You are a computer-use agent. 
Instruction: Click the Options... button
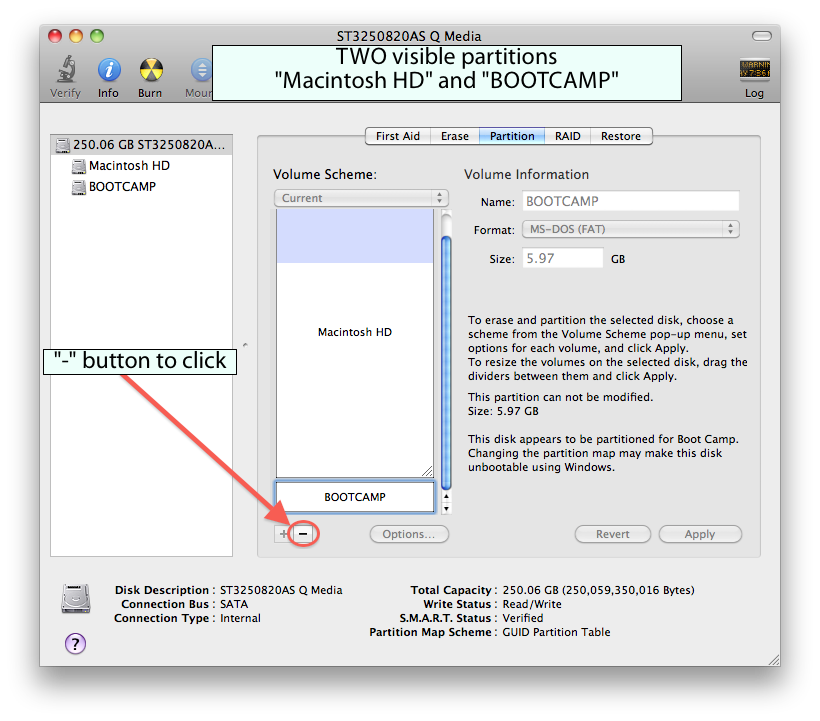coord(409,534)
